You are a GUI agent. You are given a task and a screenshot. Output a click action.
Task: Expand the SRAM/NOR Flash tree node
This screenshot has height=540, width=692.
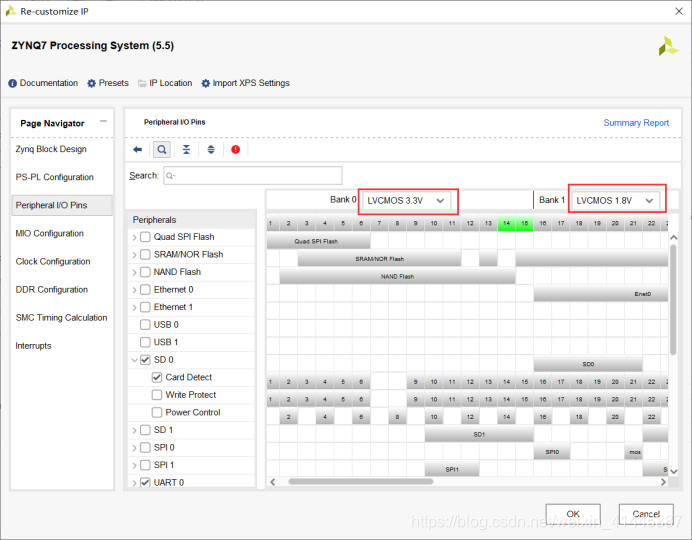(134, 255)
